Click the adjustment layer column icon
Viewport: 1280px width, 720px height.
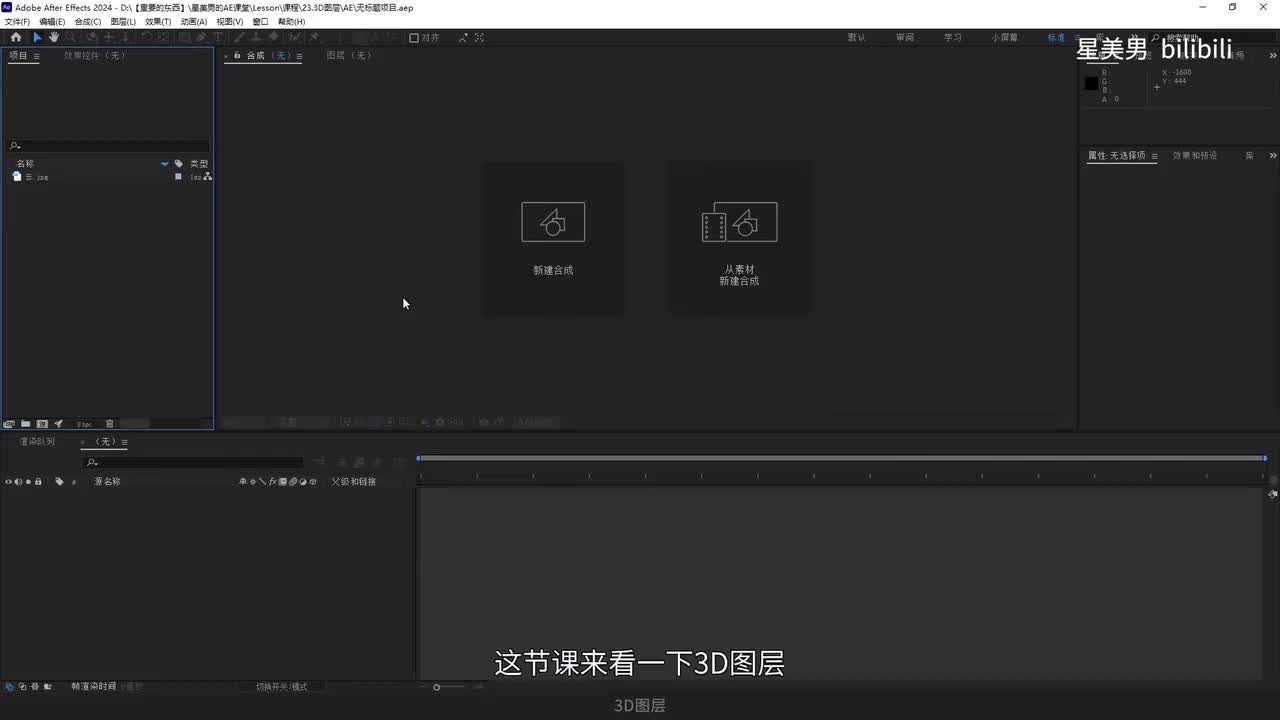pos(302,482)
